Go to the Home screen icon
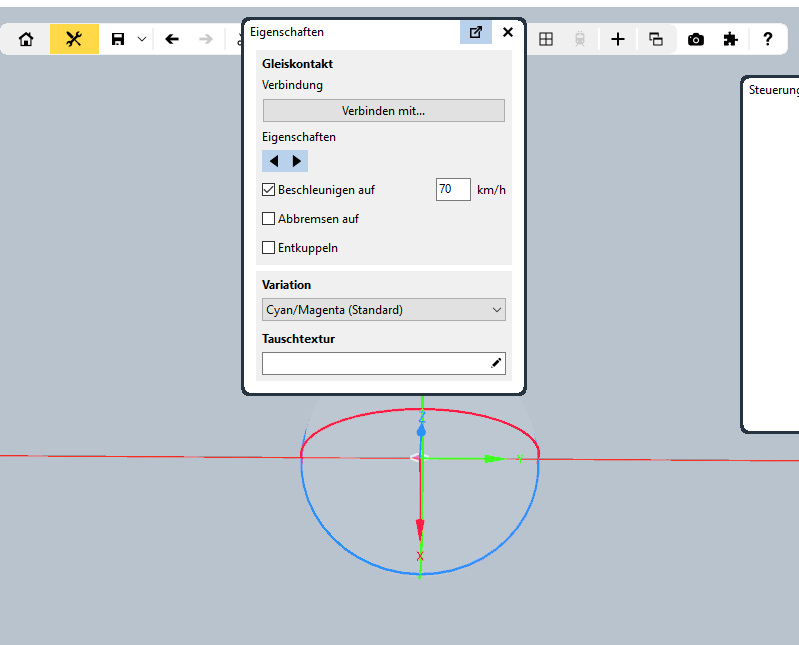Viewport: 799px width, 645px height. (26, 39)
